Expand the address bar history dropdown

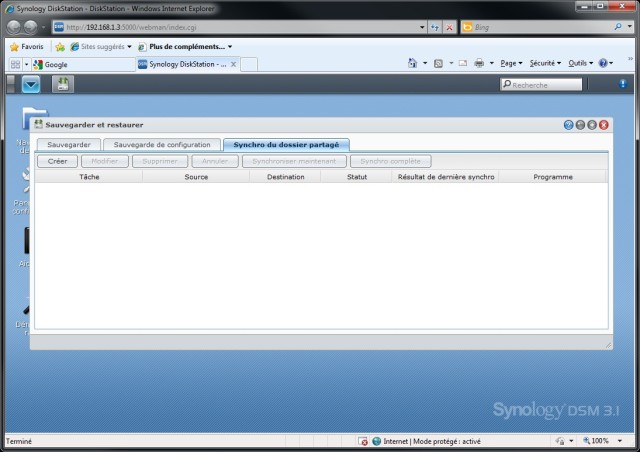tap(422, 27)
